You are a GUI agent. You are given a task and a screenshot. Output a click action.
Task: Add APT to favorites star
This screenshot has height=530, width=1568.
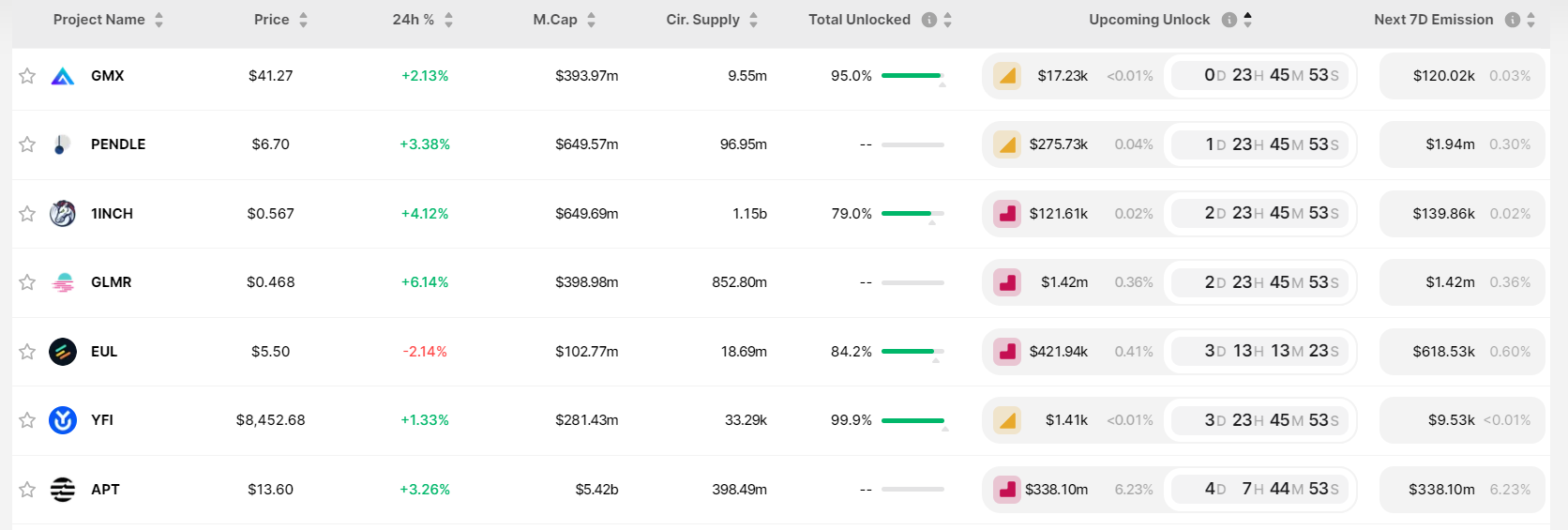point(27,490)
